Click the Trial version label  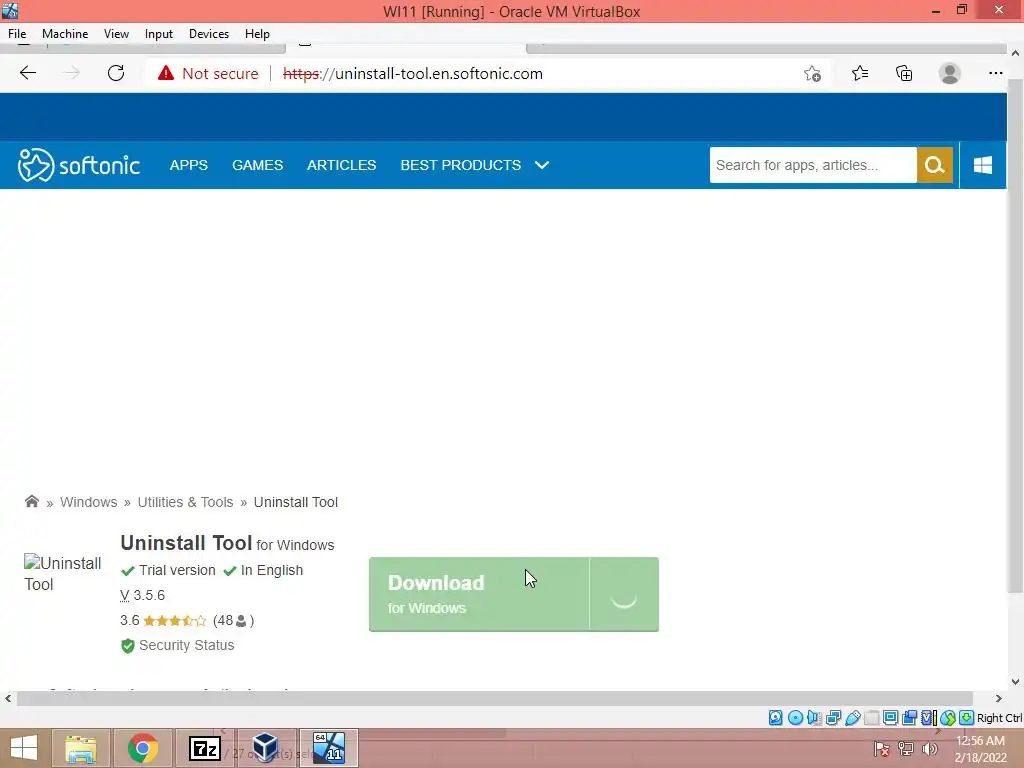(x=177, y=570)
